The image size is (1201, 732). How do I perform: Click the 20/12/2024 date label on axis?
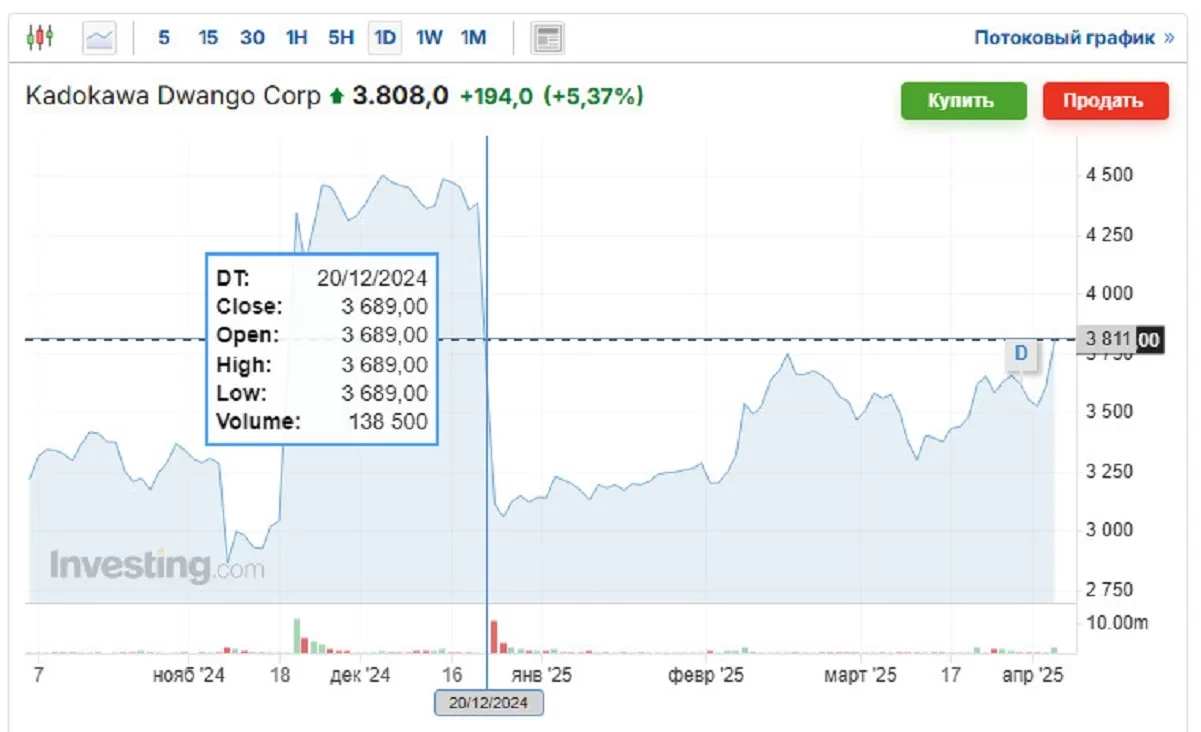(x=488, y=703)
